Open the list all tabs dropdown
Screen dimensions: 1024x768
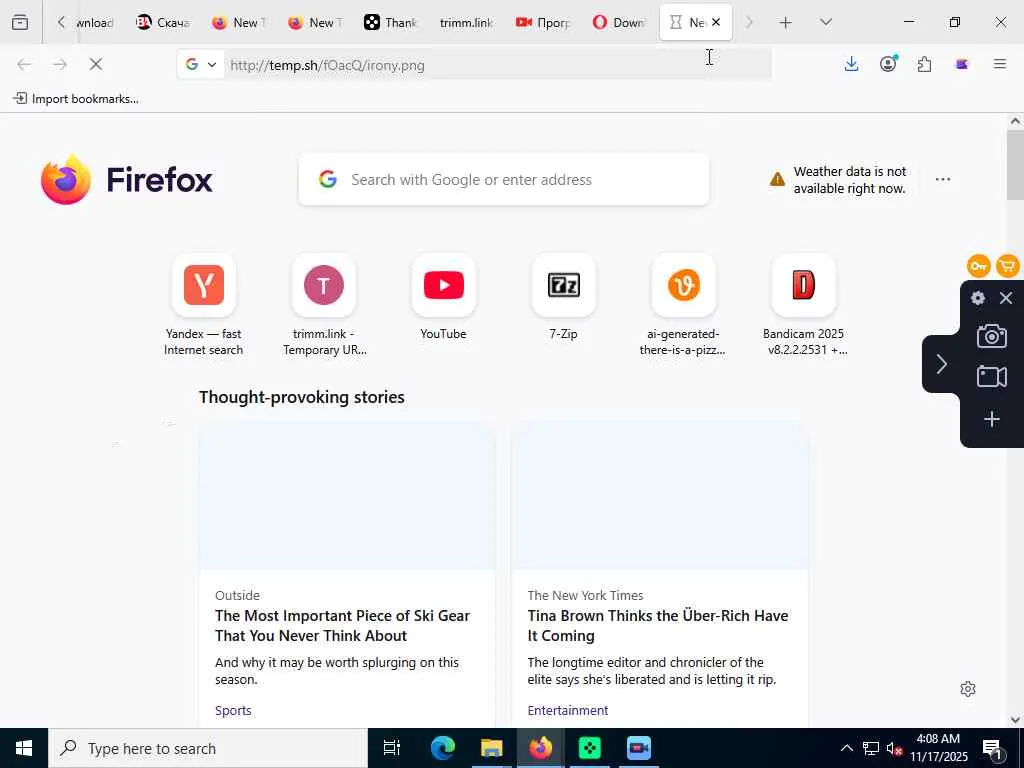[825, 22]
